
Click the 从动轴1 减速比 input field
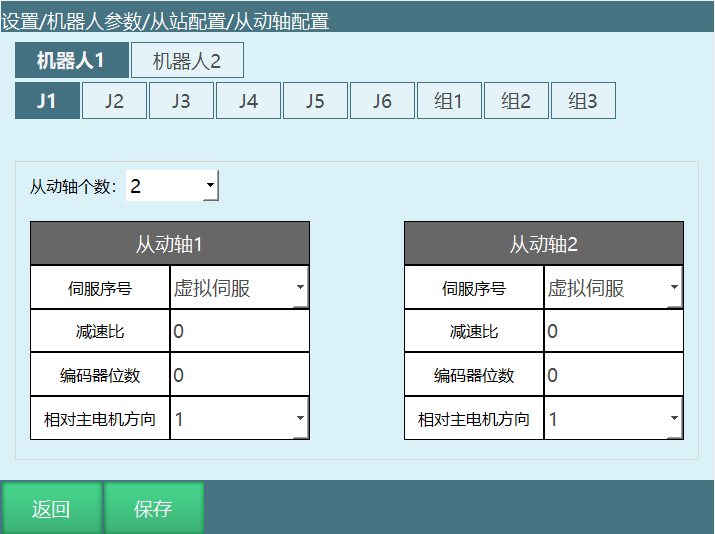click(240, 332)
